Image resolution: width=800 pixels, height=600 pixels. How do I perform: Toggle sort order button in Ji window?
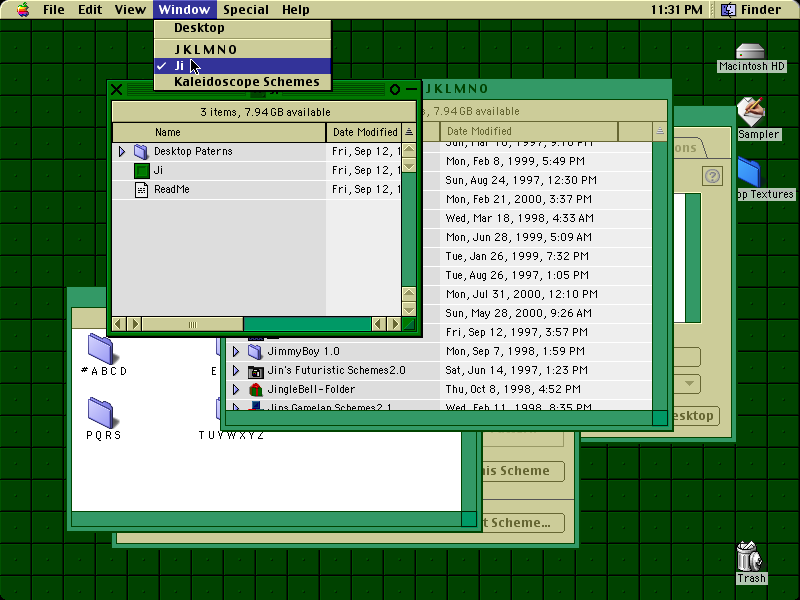click(x=409, y=132)
